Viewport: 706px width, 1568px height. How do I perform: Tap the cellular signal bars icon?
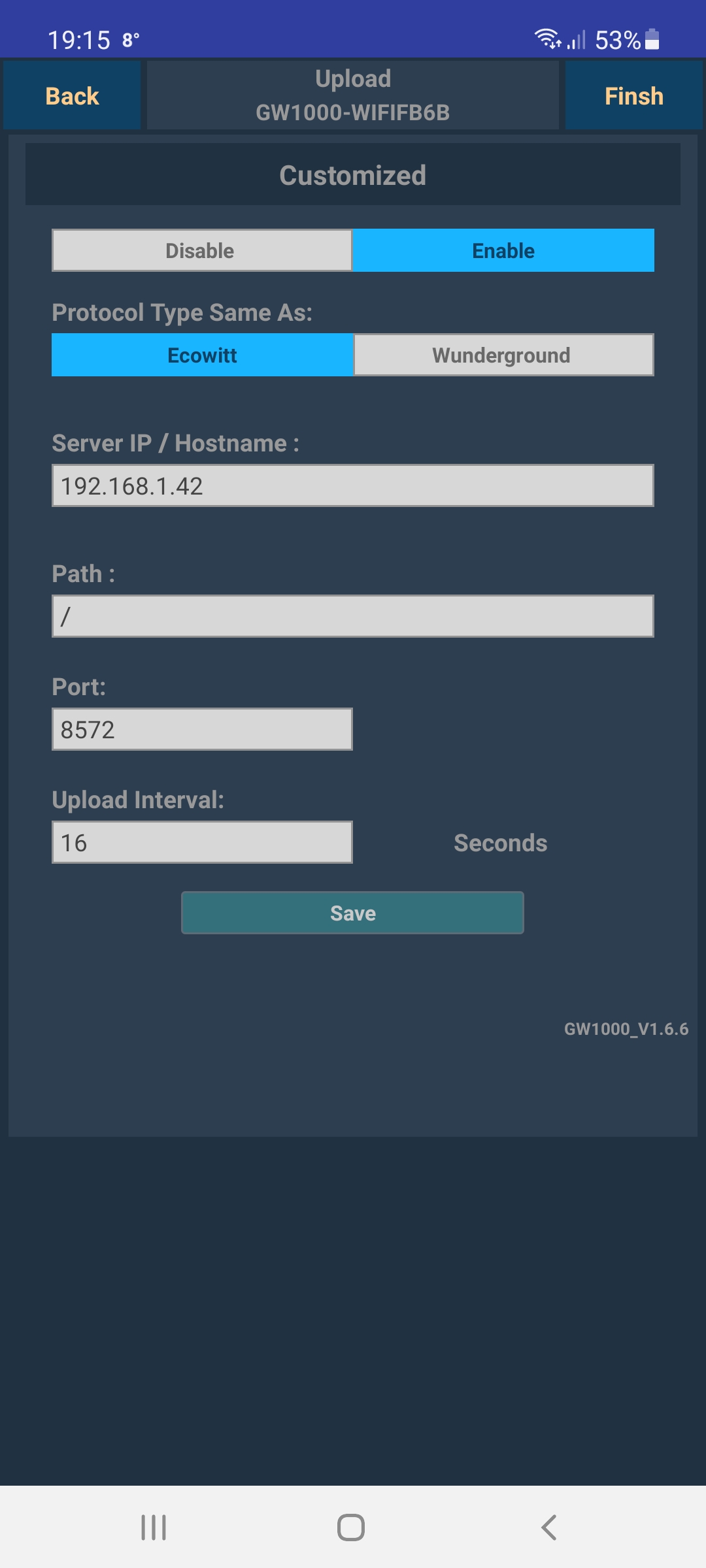pos(577,41)
